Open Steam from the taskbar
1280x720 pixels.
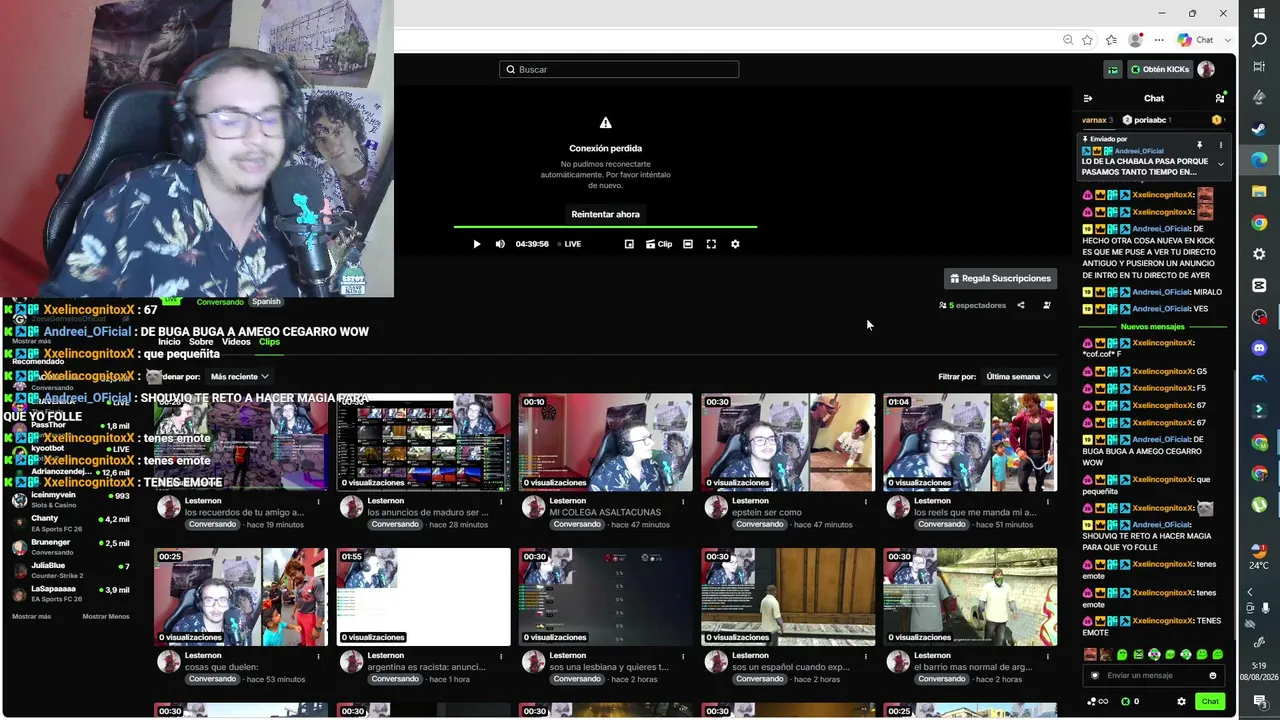(1259, 130)
